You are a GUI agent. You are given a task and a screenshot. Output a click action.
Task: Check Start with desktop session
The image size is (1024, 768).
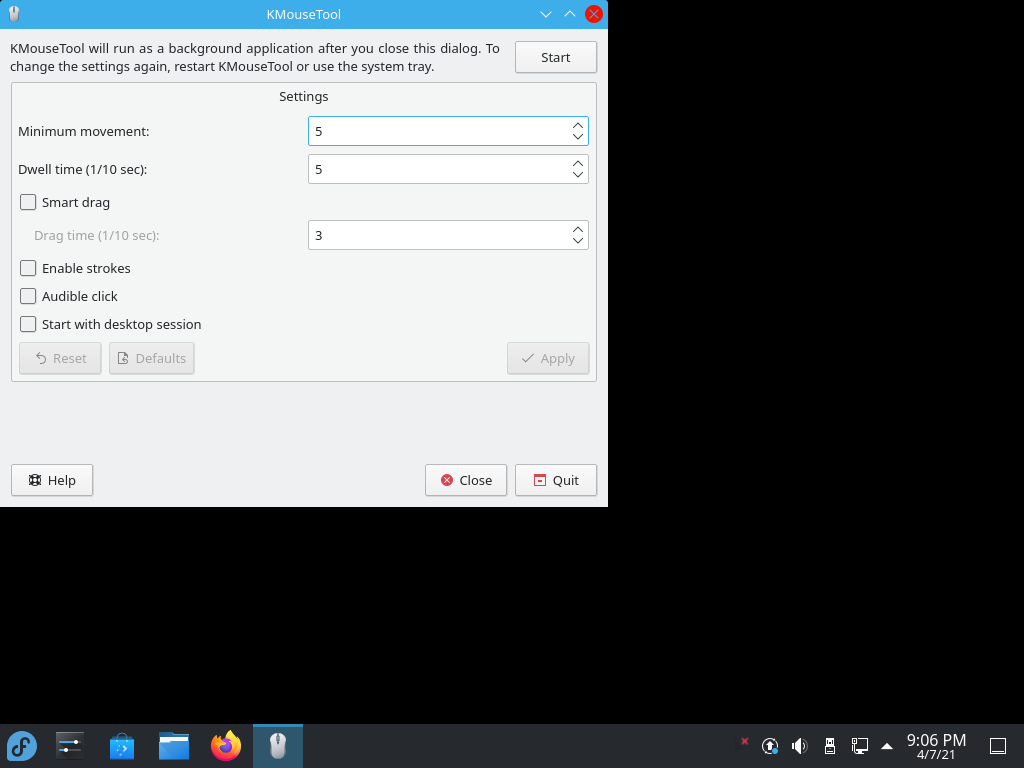28,325
